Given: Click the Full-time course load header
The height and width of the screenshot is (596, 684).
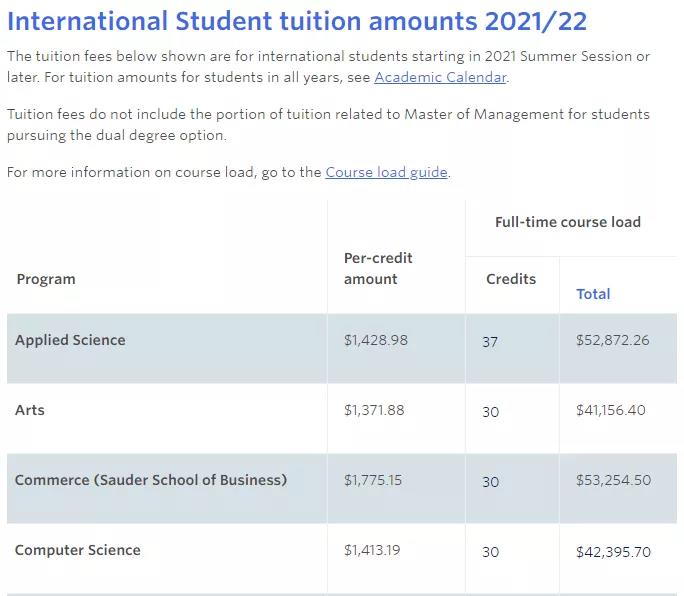Looking at the screenshot, I should coord(568,222).
